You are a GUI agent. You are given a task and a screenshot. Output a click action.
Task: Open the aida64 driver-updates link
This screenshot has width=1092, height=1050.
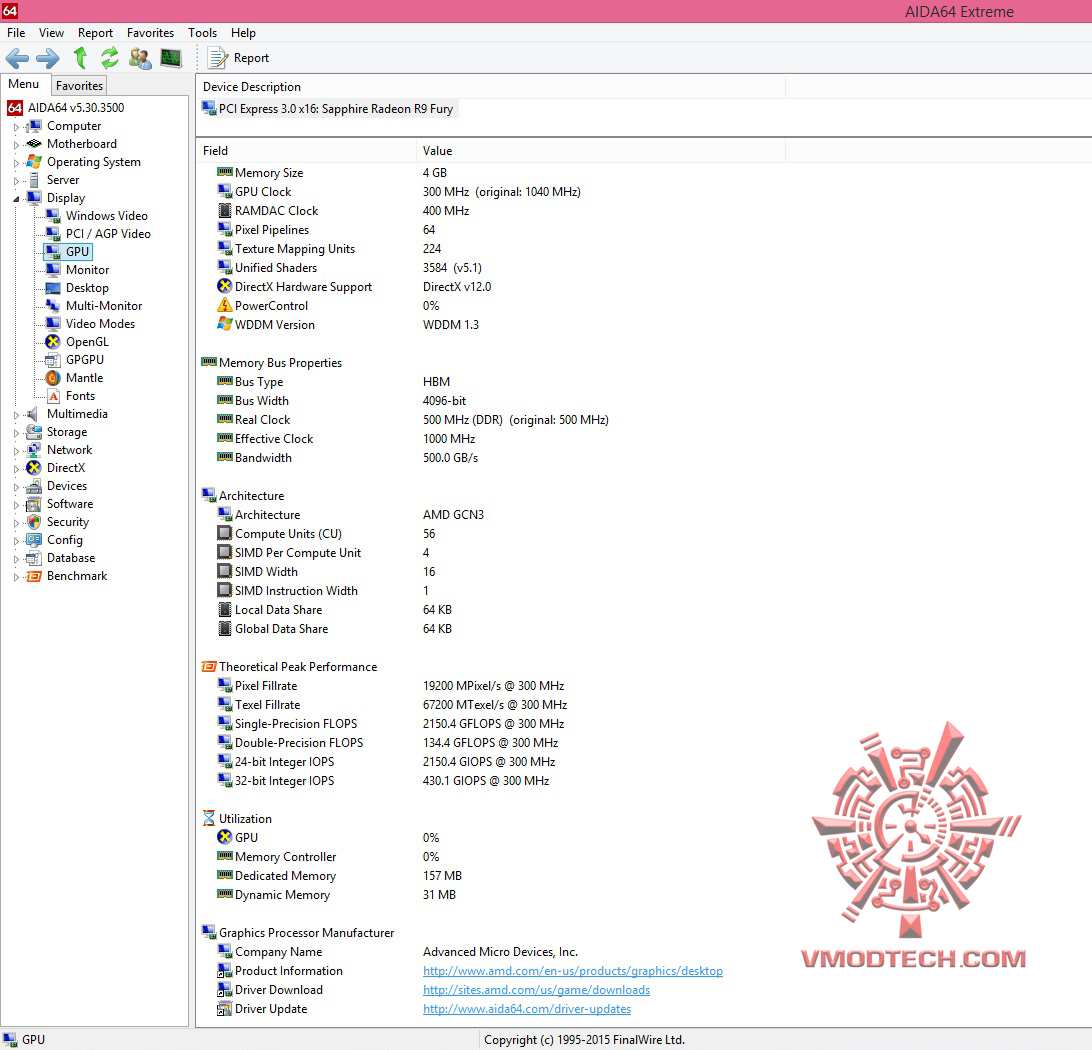[x=526, y=1008]
